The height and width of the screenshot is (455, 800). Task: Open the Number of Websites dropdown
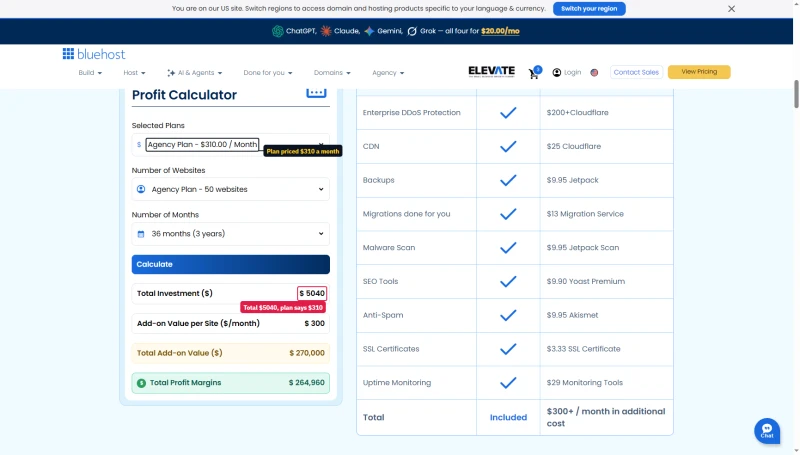point(231,189)
